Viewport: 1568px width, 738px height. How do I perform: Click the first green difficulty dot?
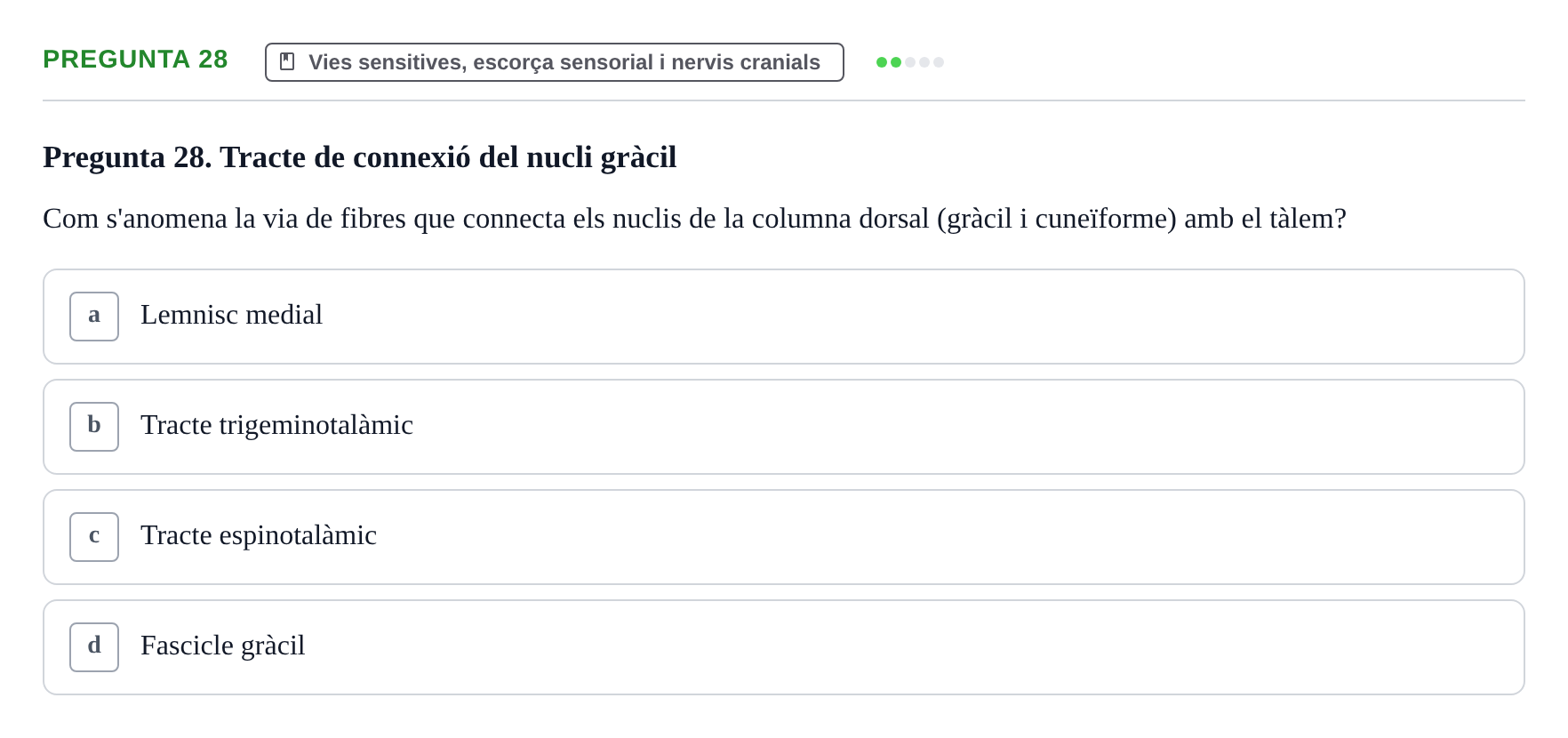(x=882, y=62)
